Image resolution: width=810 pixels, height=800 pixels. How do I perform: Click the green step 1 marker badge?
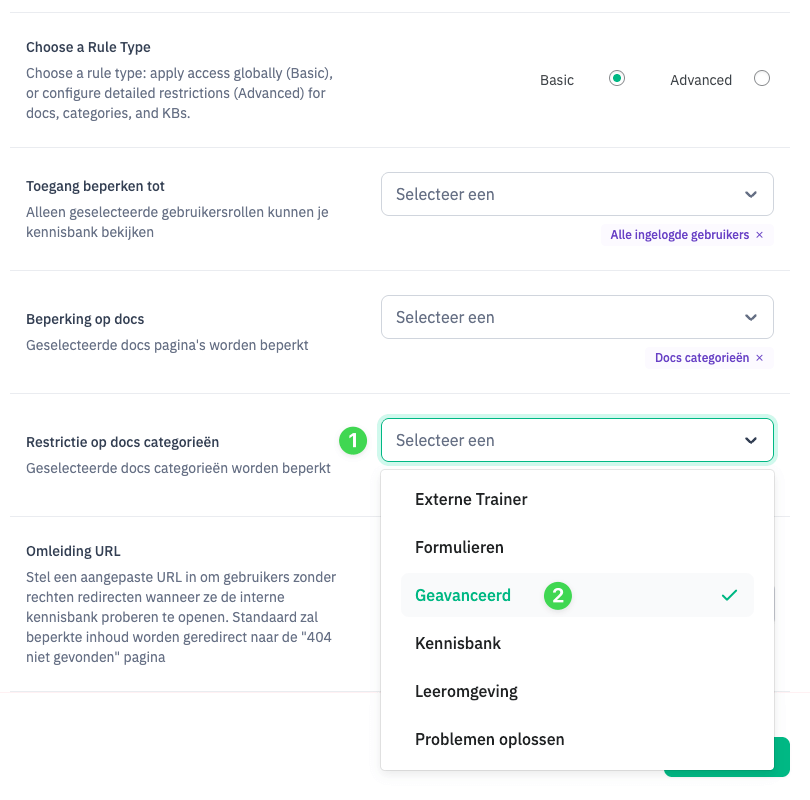coord(351,440)
